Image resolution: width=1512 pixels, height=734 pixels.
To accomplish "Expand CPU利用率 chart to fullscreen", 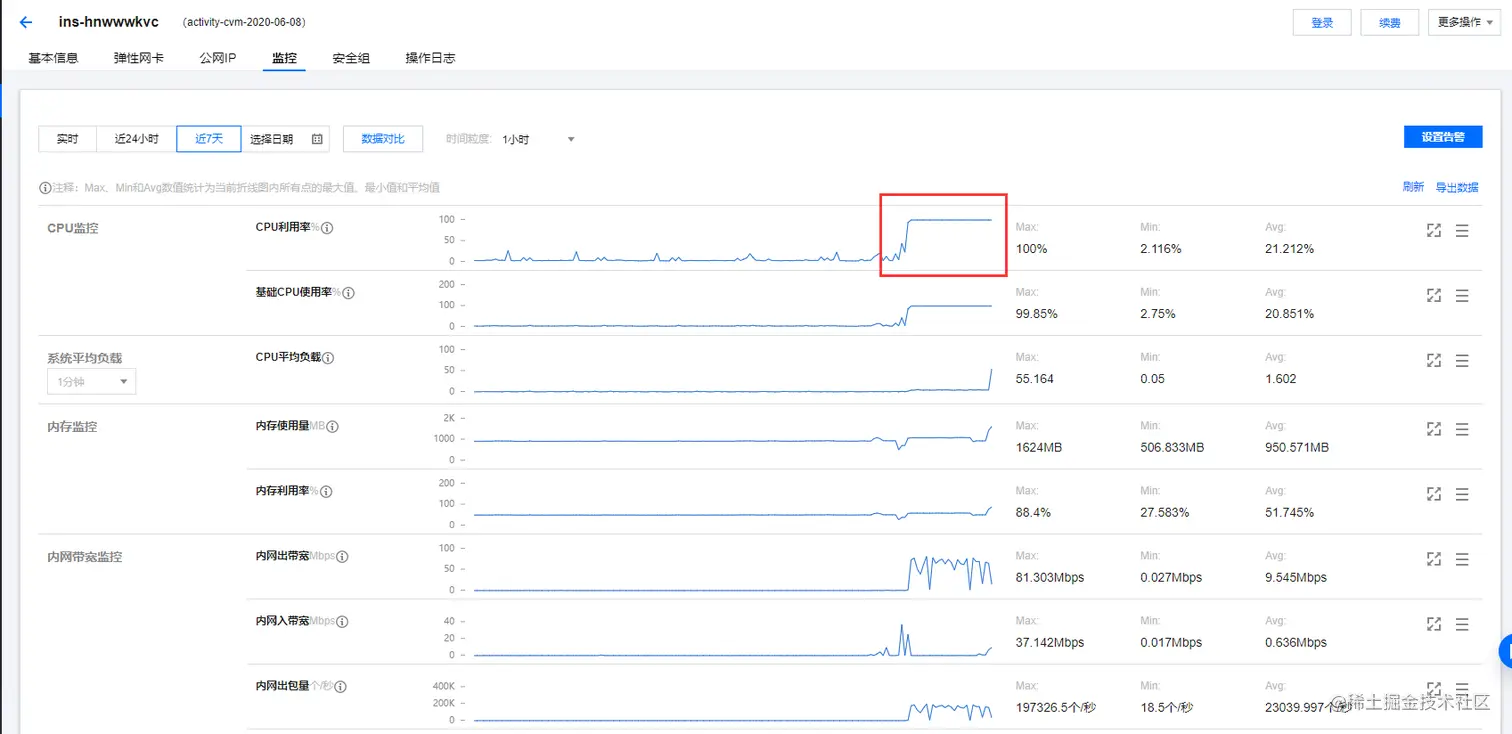I will click(1433, 230).
